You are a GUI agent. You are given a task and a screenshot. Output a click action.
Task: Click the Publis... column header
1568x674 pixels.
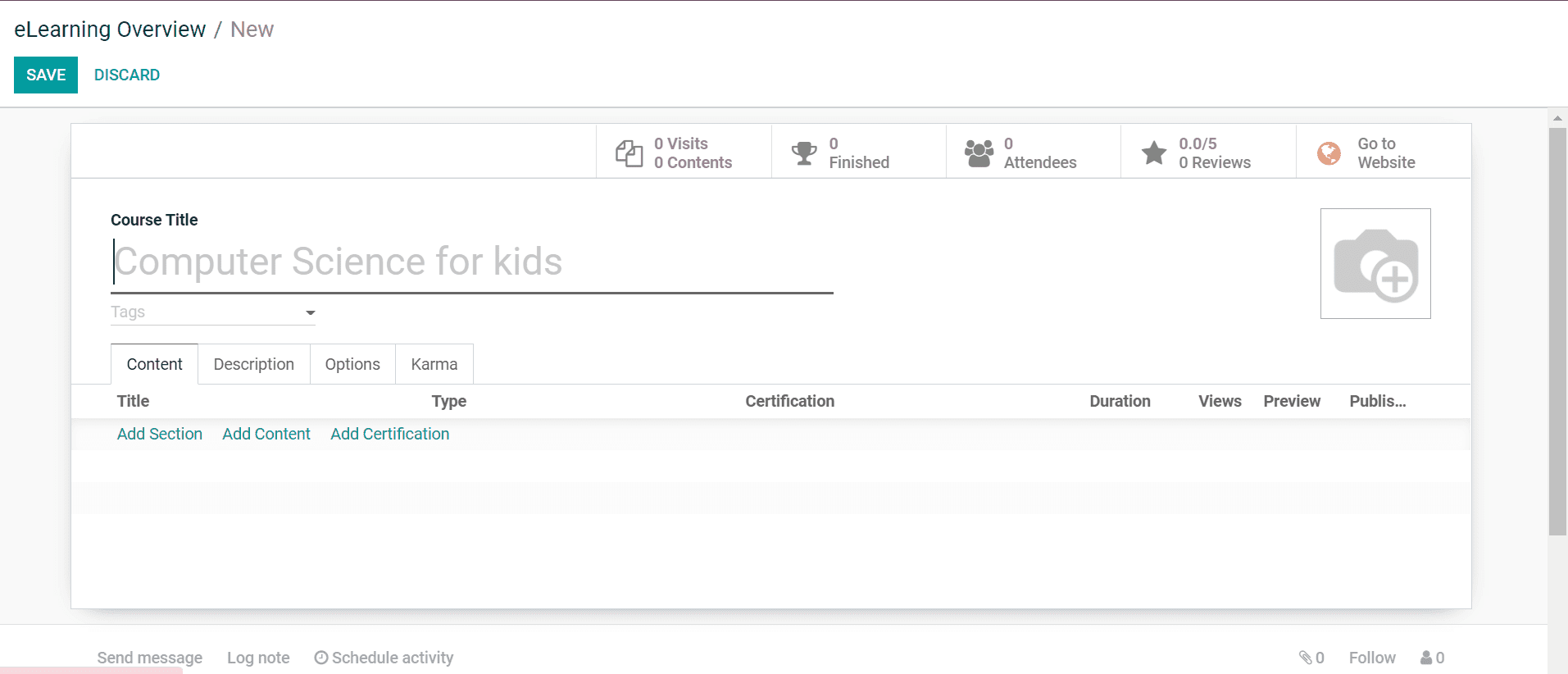click(x=1378, y=401)
